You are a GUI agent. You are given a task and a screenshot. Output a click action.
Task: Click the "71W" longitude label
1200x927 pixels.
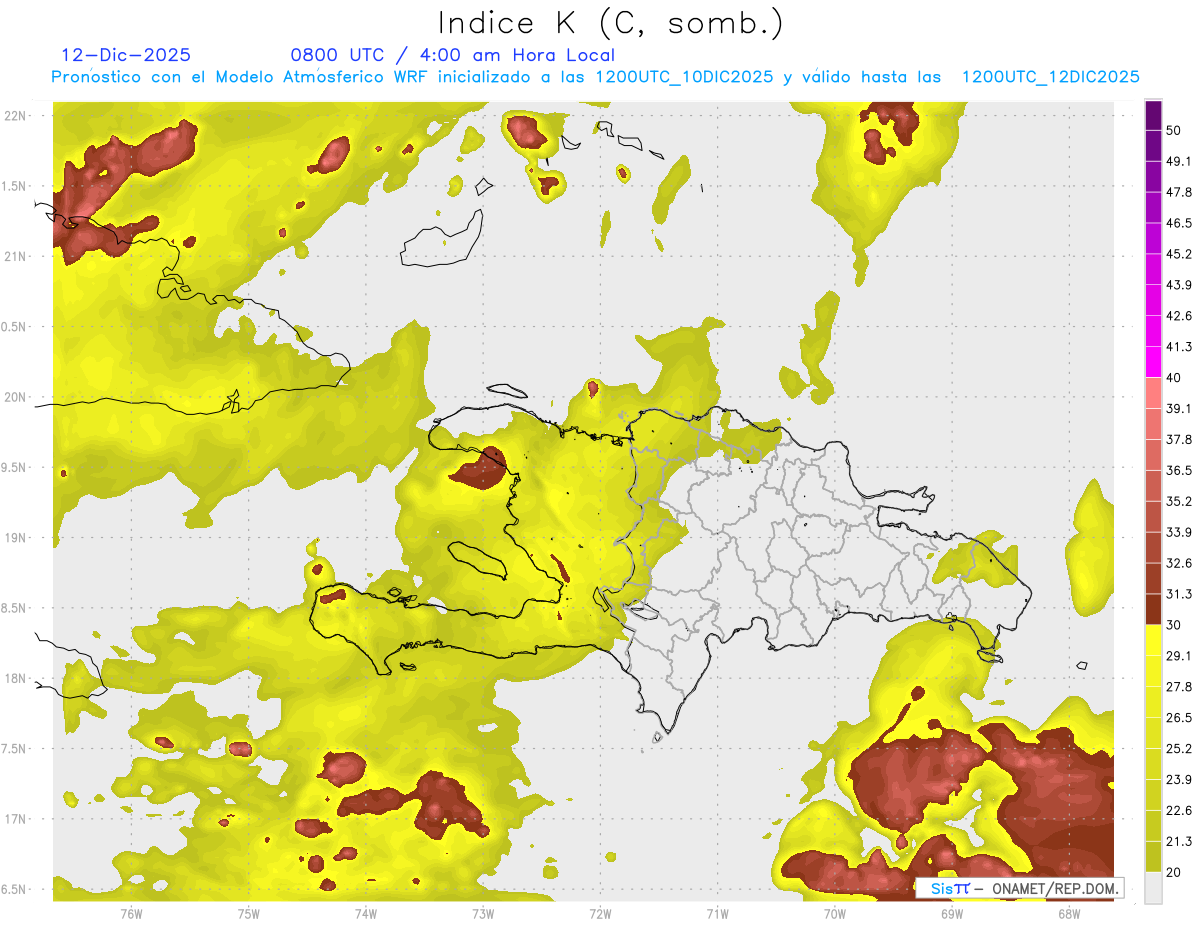(717, 914)
